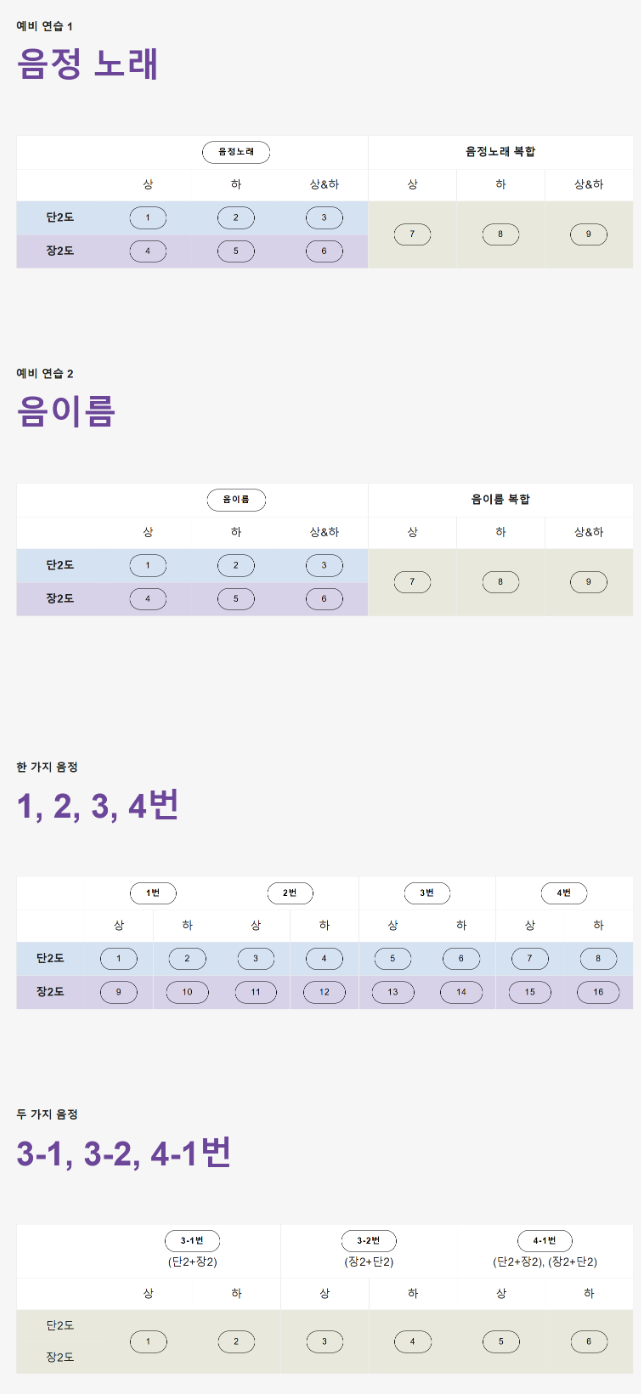Open number 6 in 음정 노래 장2도 row
The height and width of the screenshot is (1394, 641).
pyautogui.click(x=324, y=251)
